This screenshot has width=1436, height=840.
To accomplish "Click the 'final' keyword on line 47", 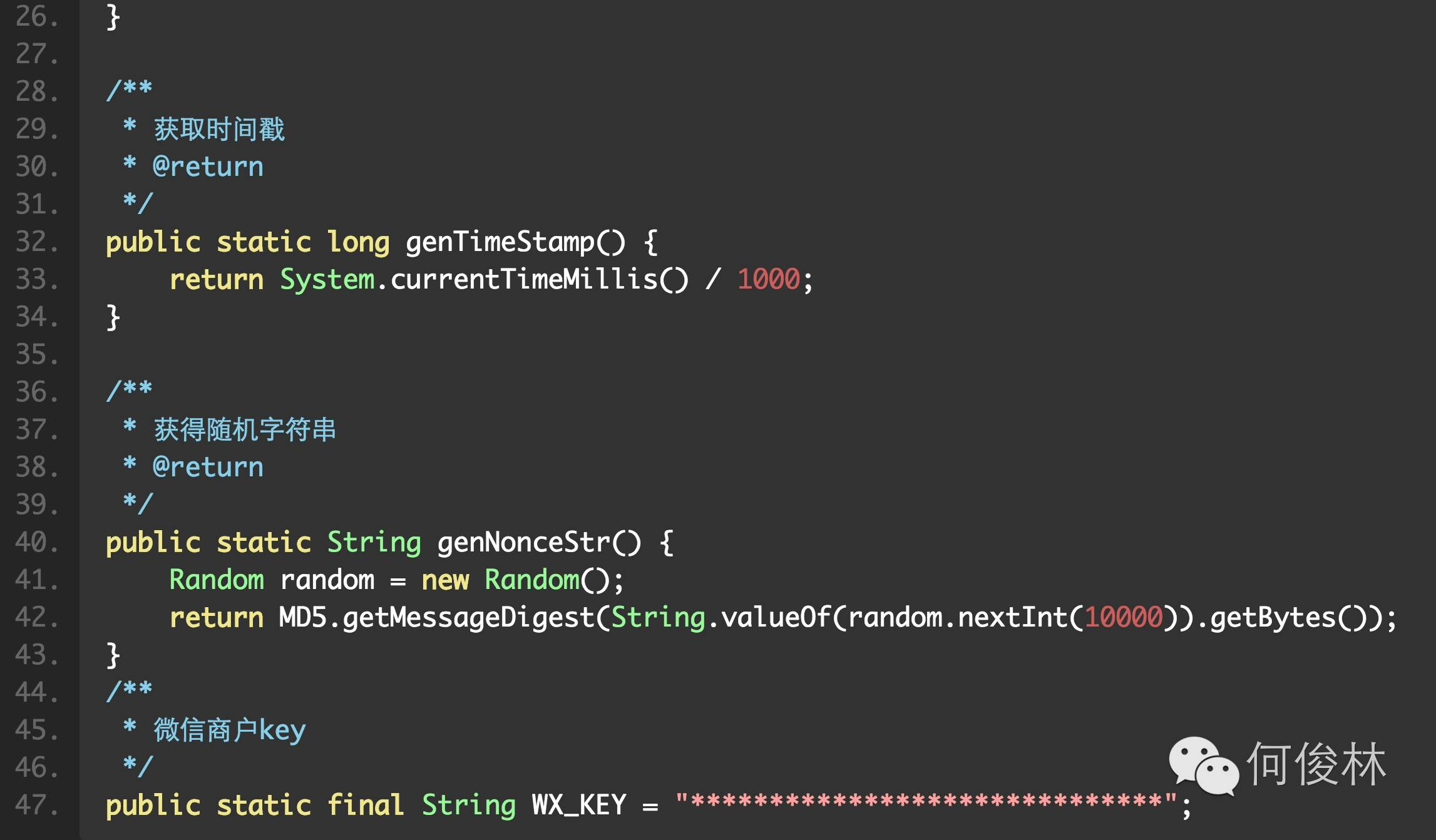I will click(366, 805).
